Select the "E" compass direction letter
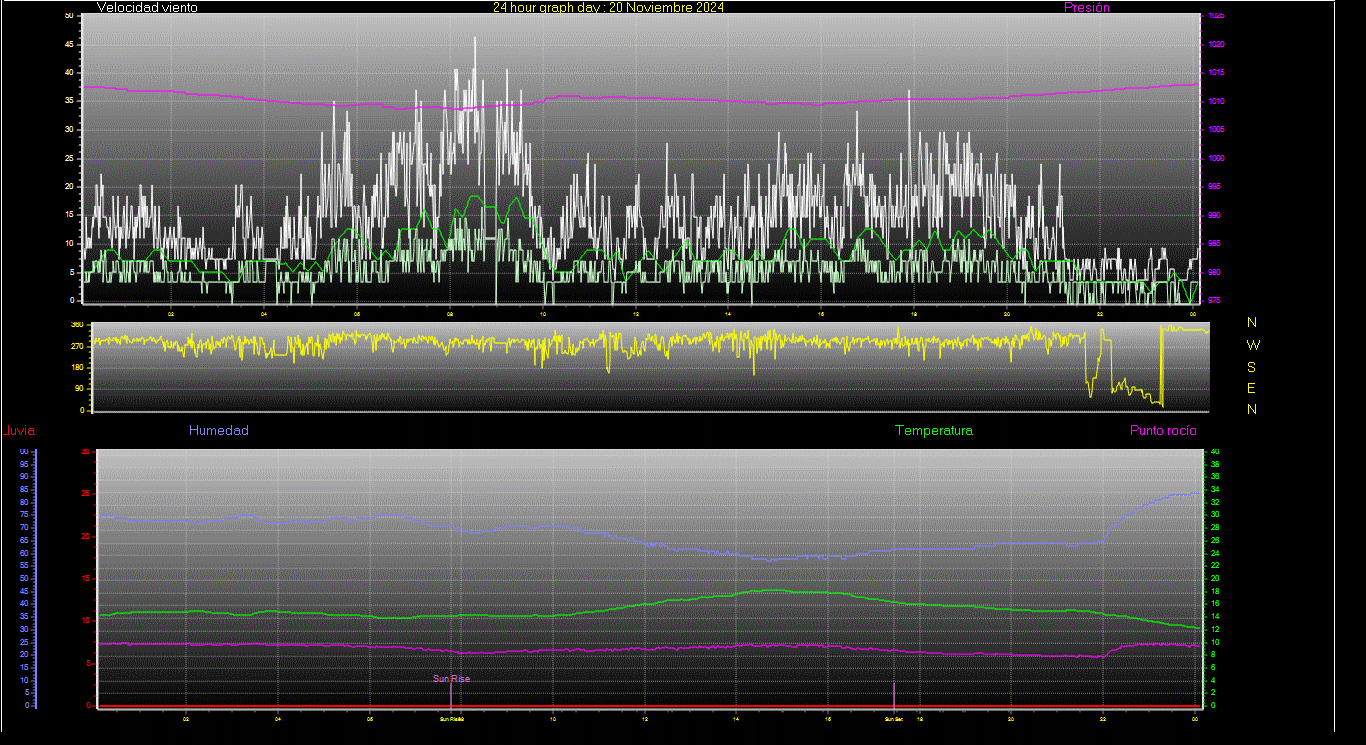 coord(1252,388)
